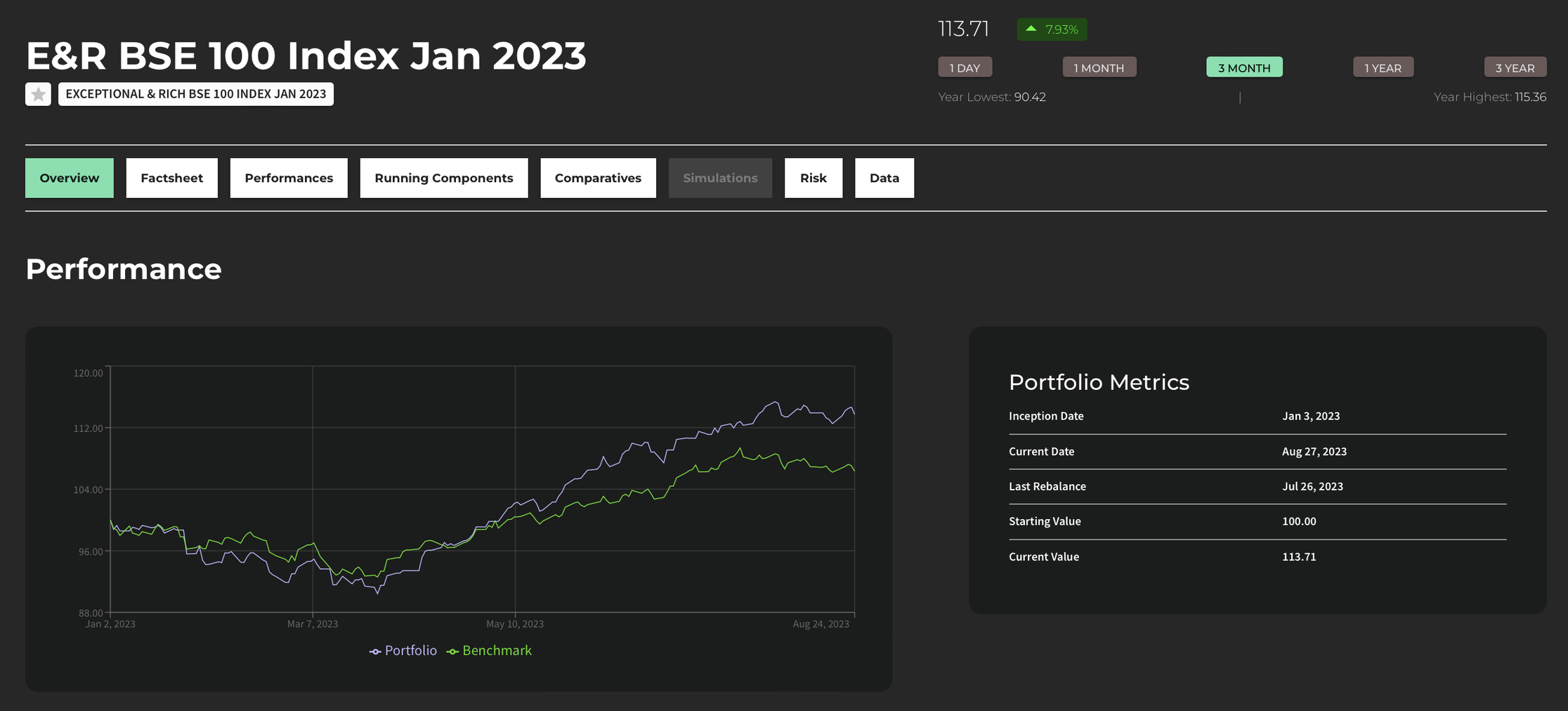Image resolution: width=1568 pixels, height=711 pixels.
Task: Open the Risk tab
Action: (x=813, y=178)
